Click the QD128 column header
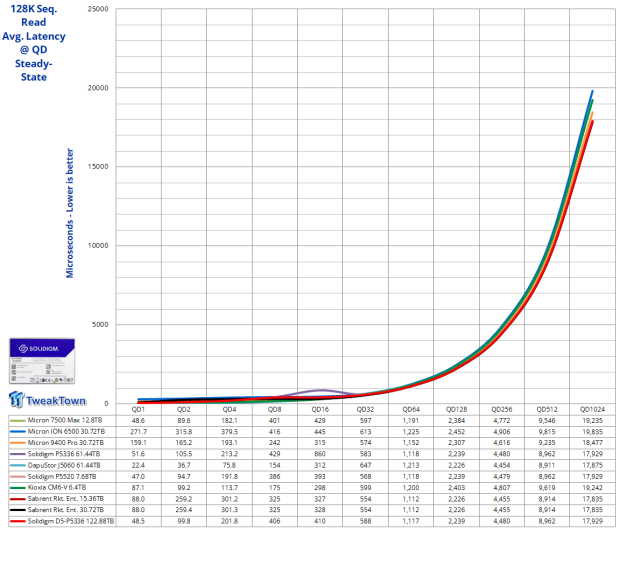 pos(456,409)
